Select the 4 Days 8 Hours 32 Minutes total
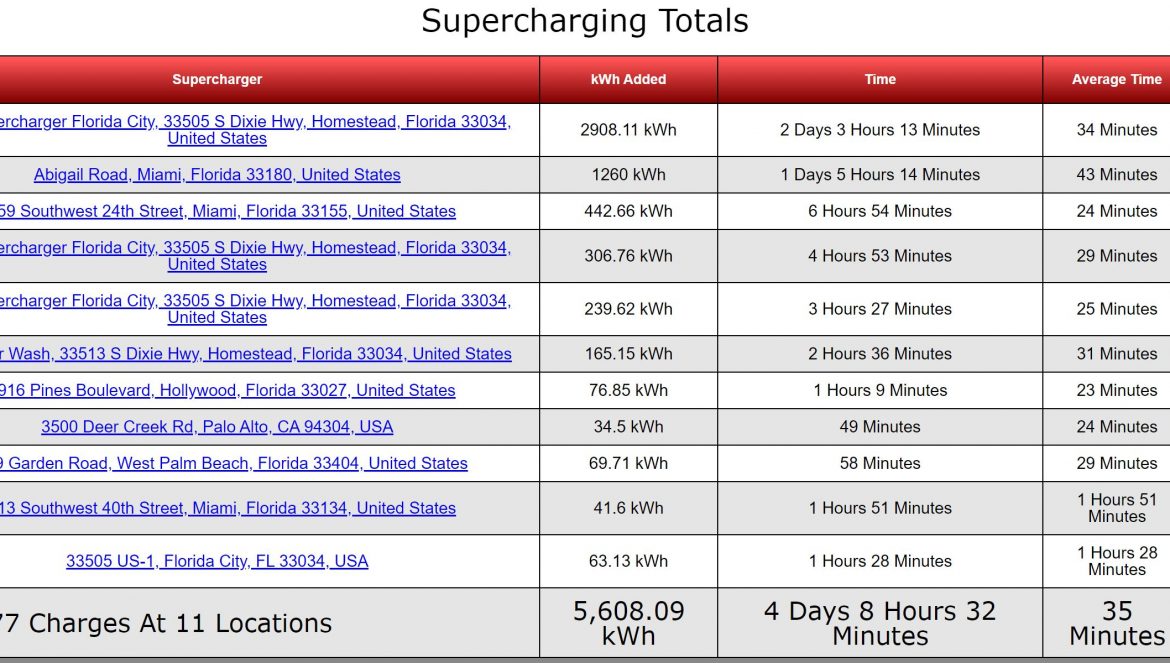This screenshot has height=663, width=1170. (880, 623)
